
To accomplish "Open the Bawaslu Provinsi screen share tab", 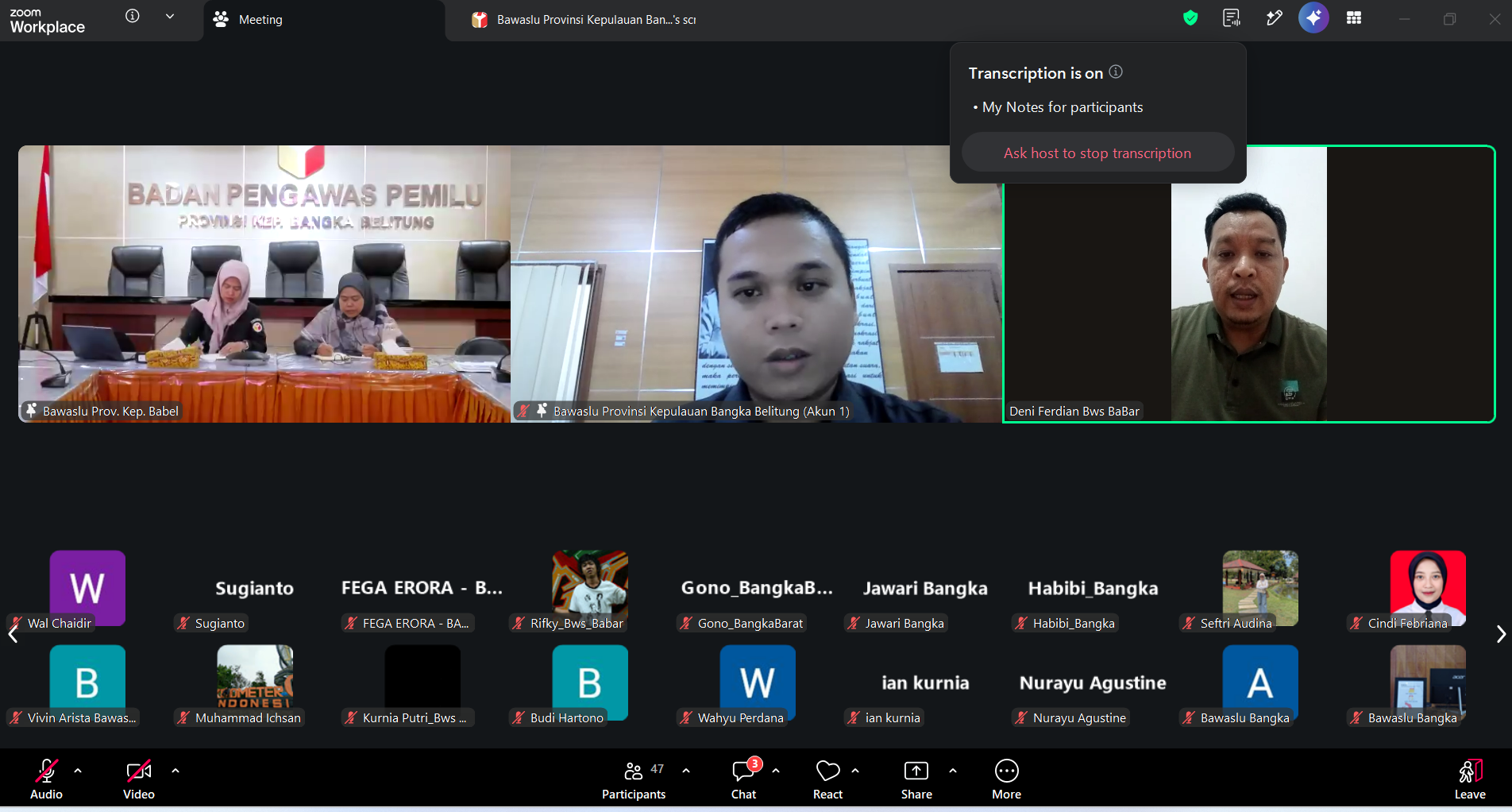I will click(584, 20).
